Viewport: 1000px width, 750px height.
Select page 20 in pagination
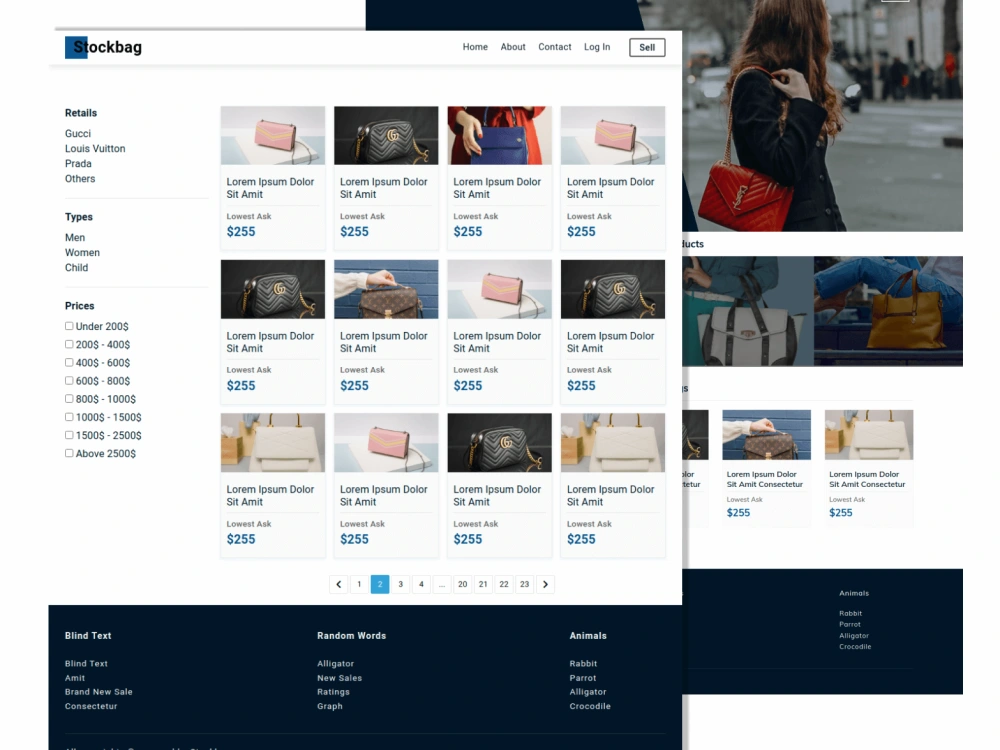click(462, 584)
